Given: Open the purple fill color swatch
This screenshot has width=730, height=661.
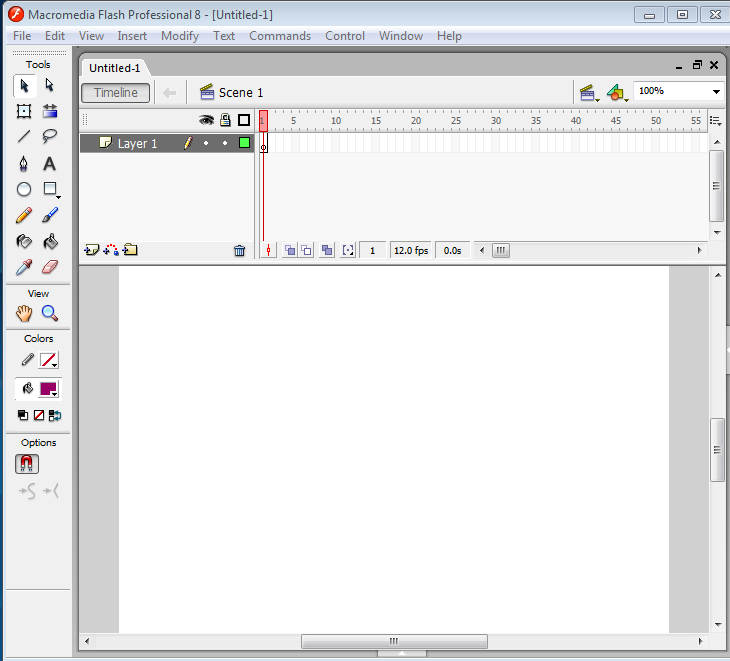Looking at the screenshot, I should pos(48,389).
